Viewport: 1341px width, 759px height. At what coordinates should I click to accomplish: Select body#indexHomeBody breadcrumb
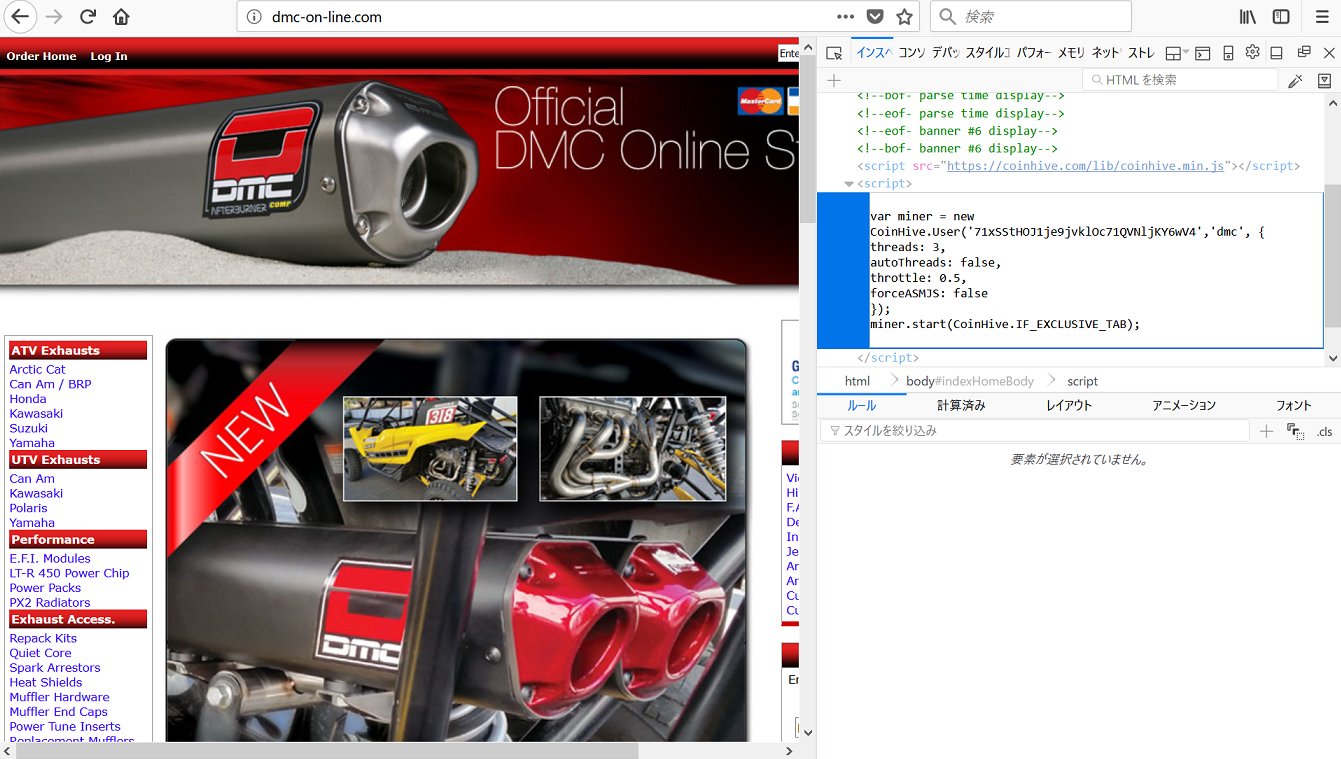970,381
